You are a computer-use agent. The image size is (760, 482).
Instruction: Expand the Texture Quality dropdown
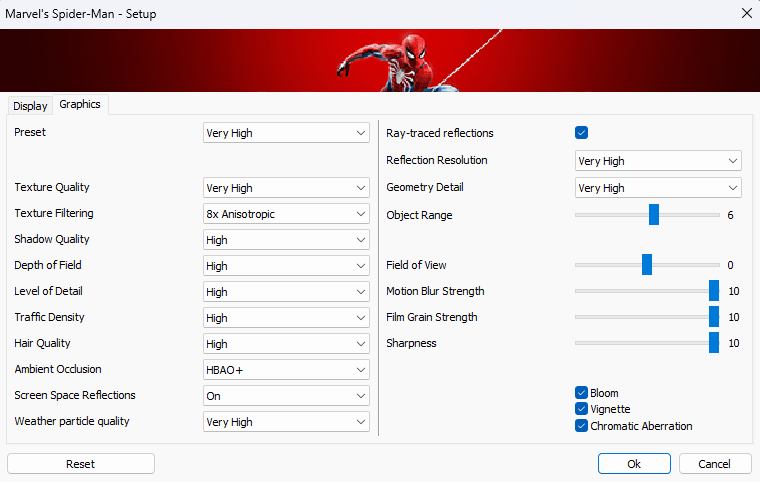tap(286, 188)
